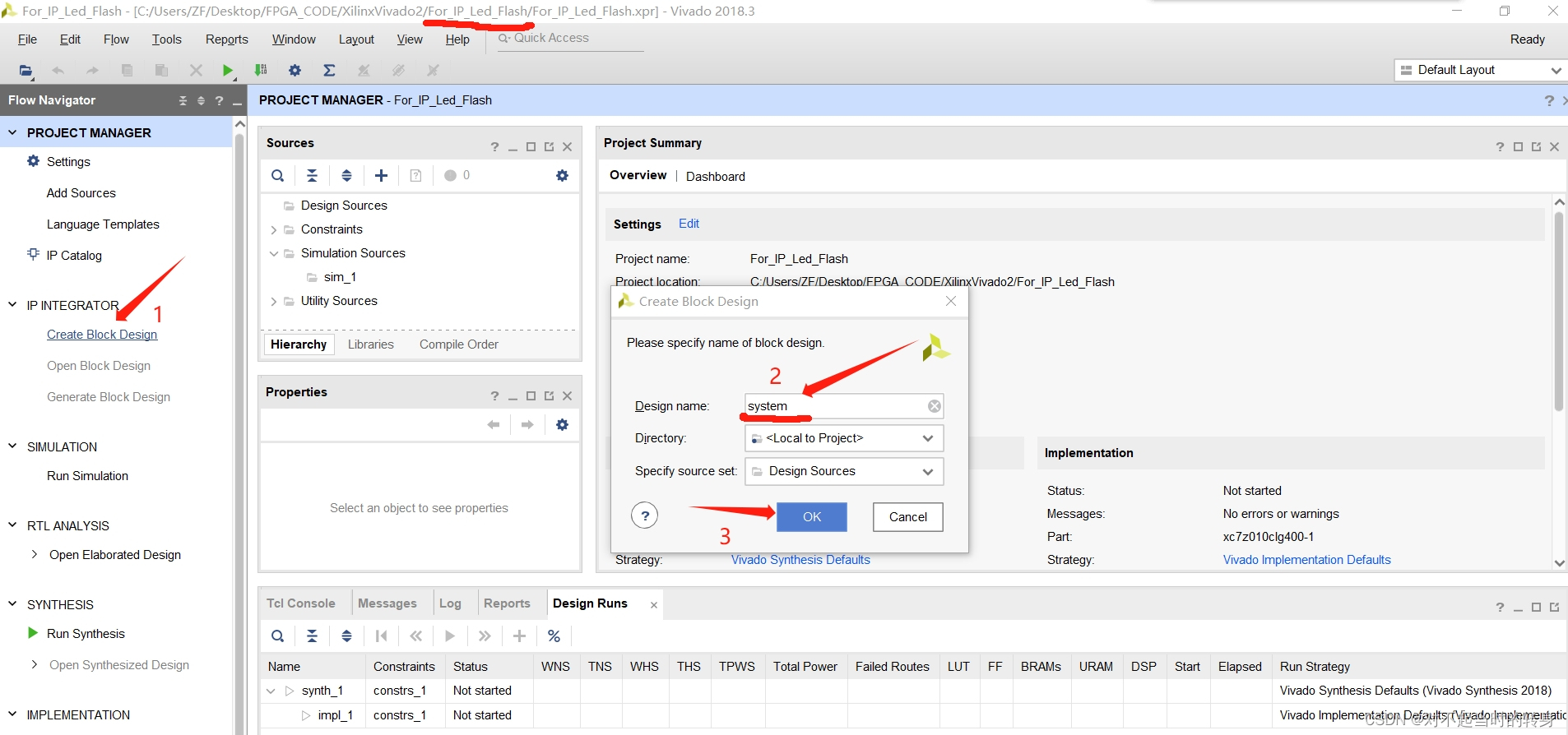Close the Design Runs tab
This screenshot has height=735, width=1568.
point(654,605)
